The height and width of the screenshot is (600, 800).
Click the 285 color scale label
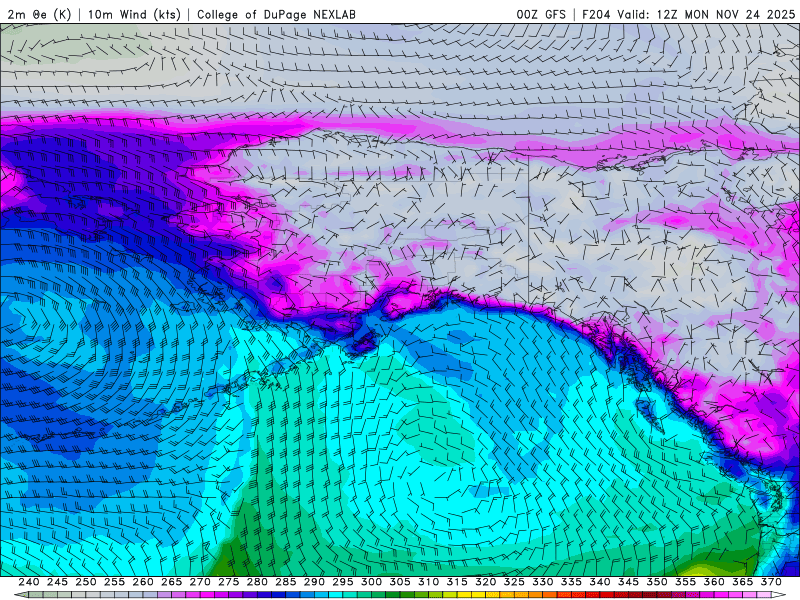point(286,582)
